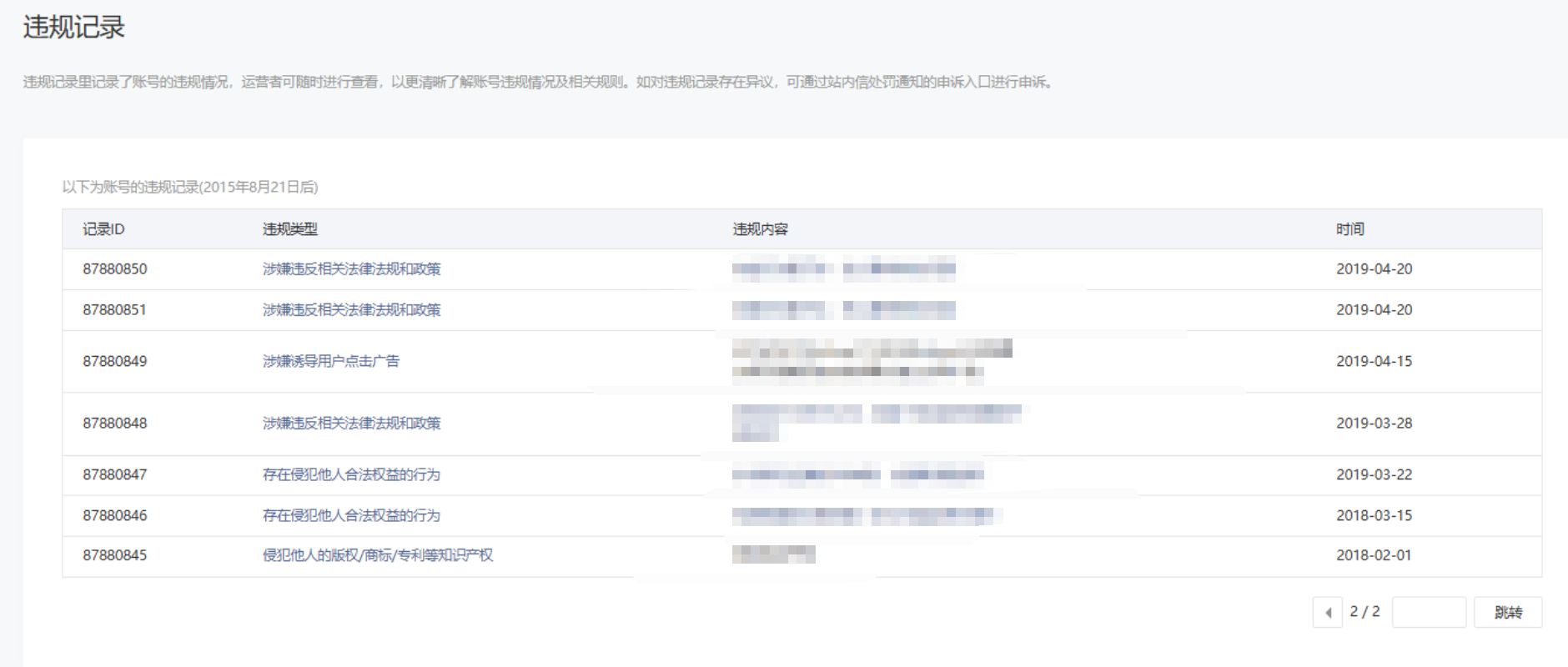This screenshot has width=1568, height=667.
Task: Click the 侵犯他人的版权/商标/专利等知识产权 link
Action: (377, 555)
